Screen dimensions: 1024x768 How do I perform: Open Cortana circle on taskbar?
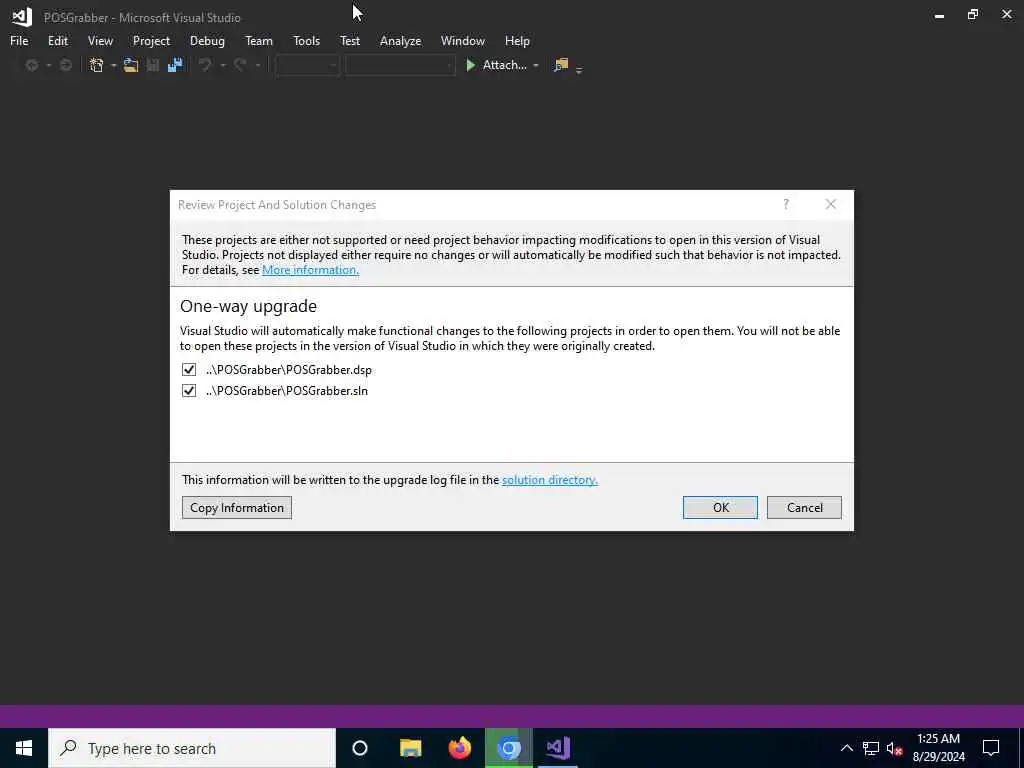pos(360,748)
